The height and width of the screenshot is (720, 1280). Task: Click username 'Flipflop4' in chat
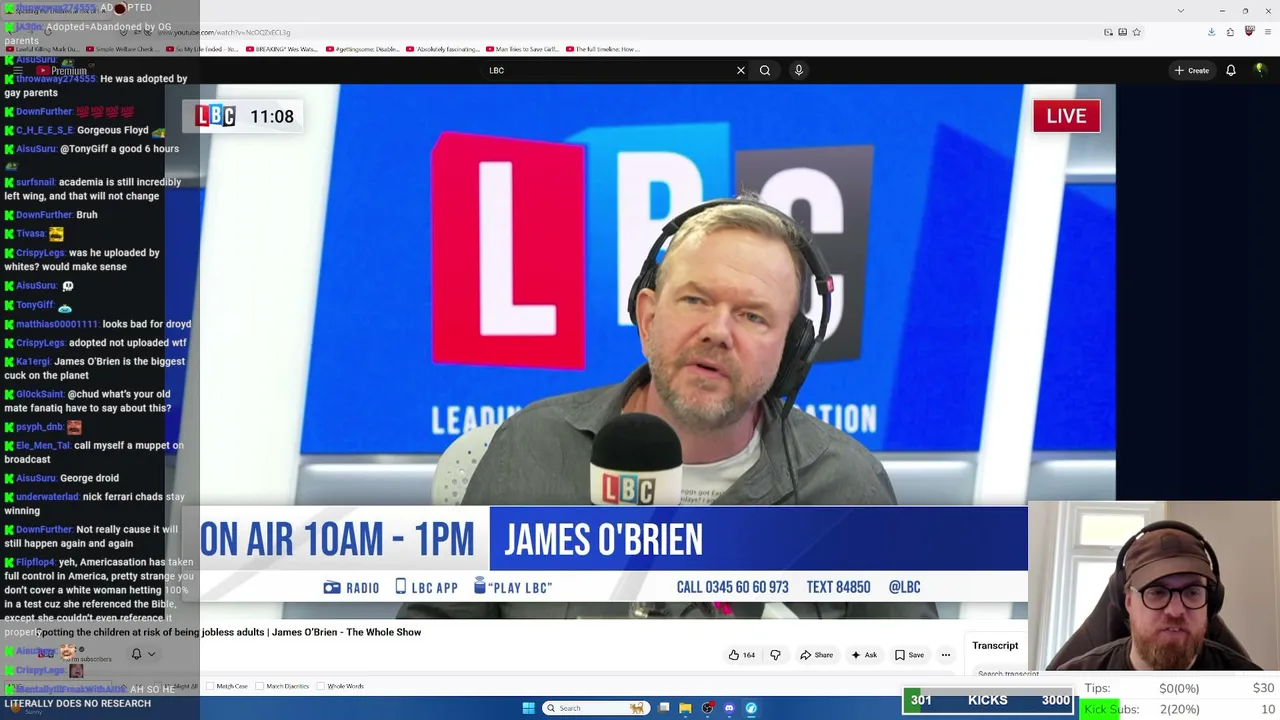click(x=36, y=561)
